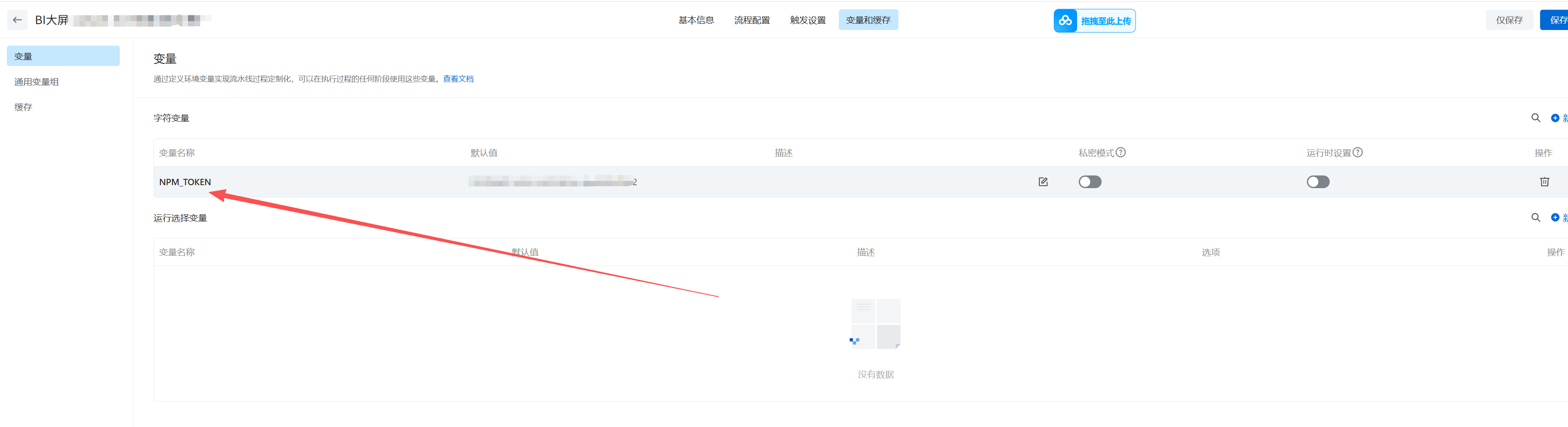Add a new string variable via the plus icon

(1554, 118)
